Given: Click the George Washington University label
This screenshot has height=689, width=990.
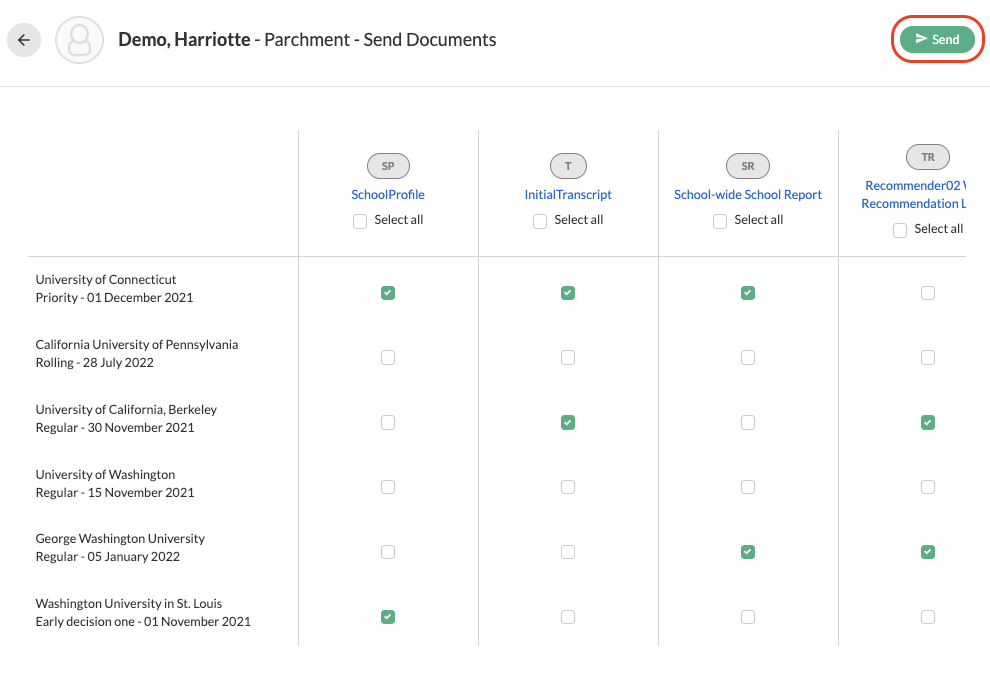Looking at the screenshot, I should click(120, 539).
